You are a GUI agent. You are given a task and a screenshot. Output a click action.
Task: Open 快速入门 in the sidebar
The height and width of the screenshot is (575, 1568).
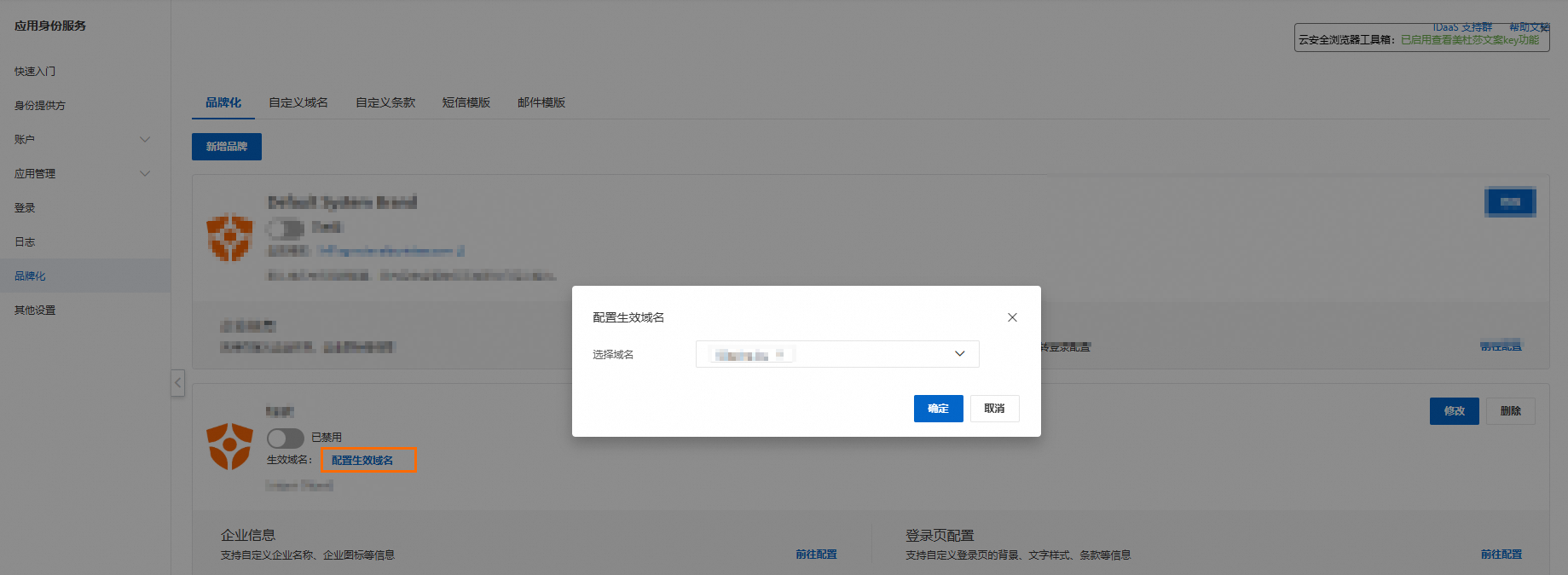[x=85, y=72]
